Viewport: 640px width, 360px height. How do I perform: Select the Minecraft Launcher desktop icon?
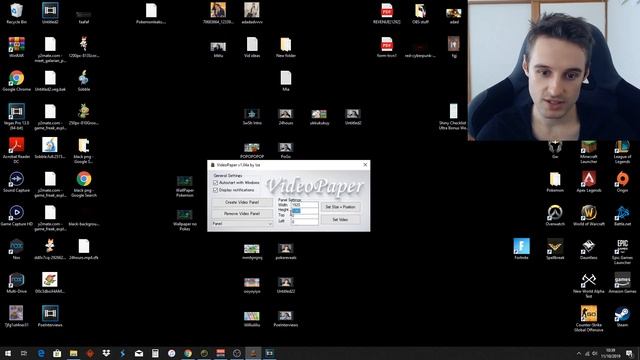589,152
